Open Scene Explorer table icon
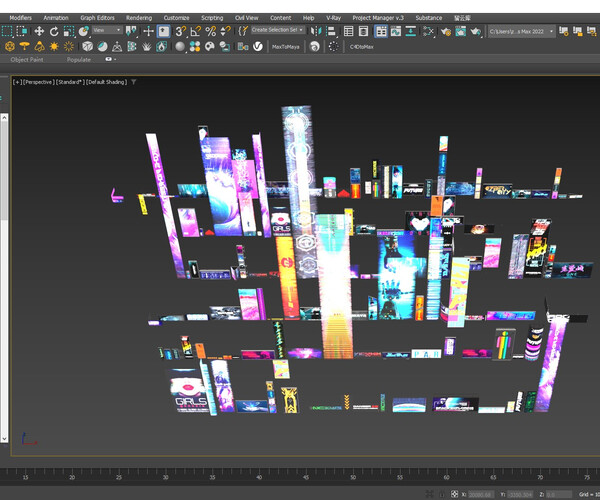The width and height of the screenshot is (600, 500). tap(348, 31)
